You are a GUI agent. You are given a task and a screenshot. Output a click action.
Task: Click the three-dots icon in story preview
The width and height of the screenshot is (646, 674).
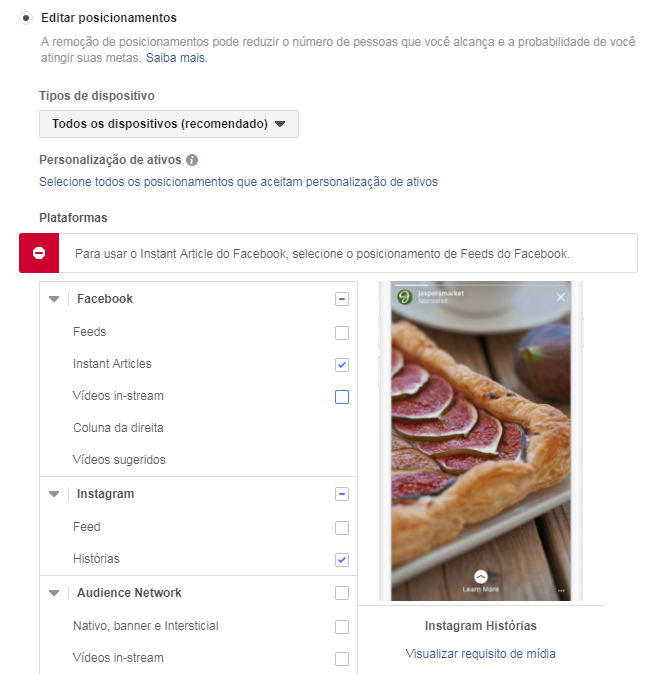[x=561, y=591]
